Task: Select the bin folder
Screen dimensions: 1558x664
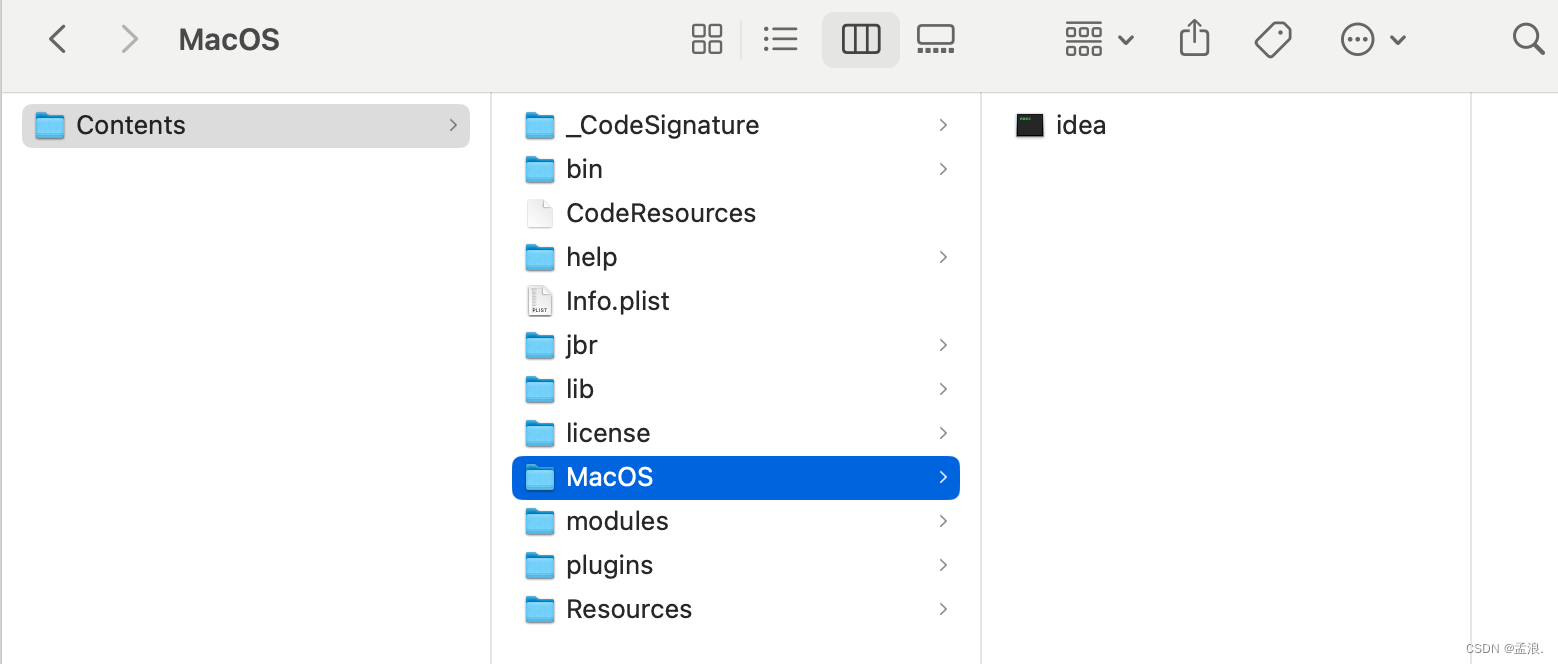Action: 736,169
